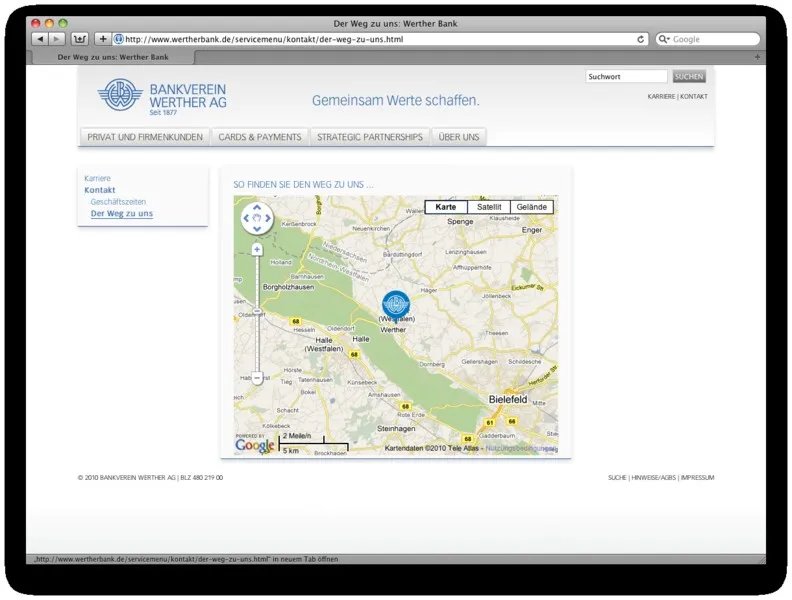The height and width of the screenshot is (600, 792).
Task: Open the footer Hinweise/AGBs link
Action: point(654,478)
